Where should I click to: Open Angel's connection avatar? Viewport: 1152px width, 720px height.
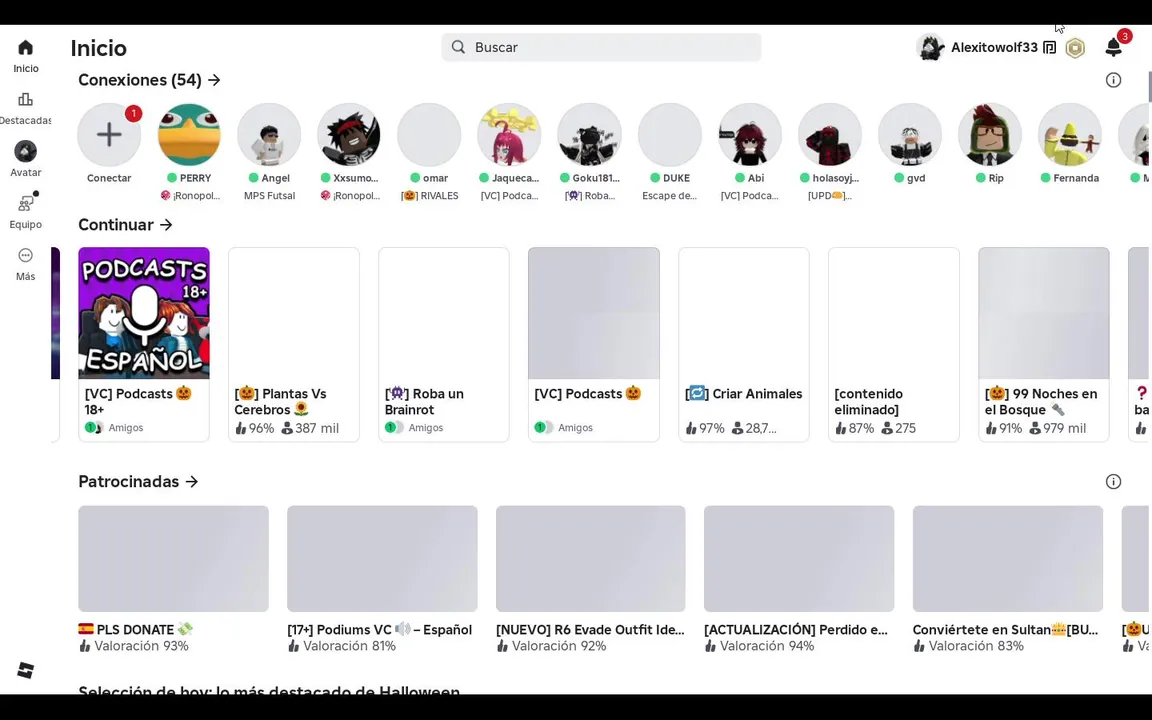point(269,134)
